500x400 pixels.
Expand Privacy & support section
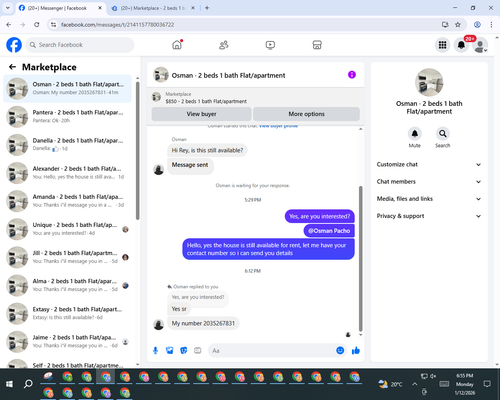coord(429,216)
